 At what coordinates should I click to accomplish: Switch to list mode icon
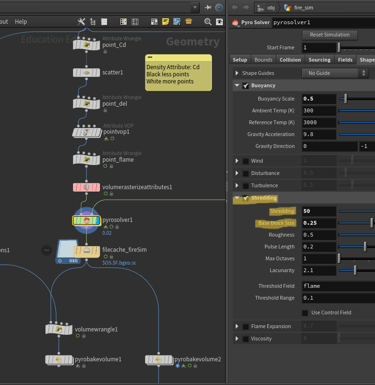point(104,22)
